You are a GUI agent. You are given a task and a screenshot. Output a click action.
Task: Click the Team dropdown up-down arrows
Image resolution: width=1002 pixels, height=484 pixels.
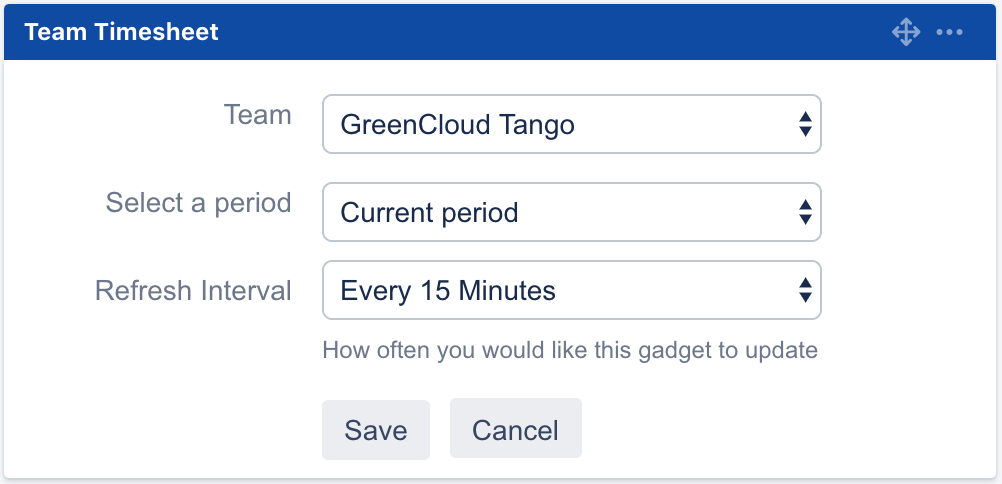(804, 125)
